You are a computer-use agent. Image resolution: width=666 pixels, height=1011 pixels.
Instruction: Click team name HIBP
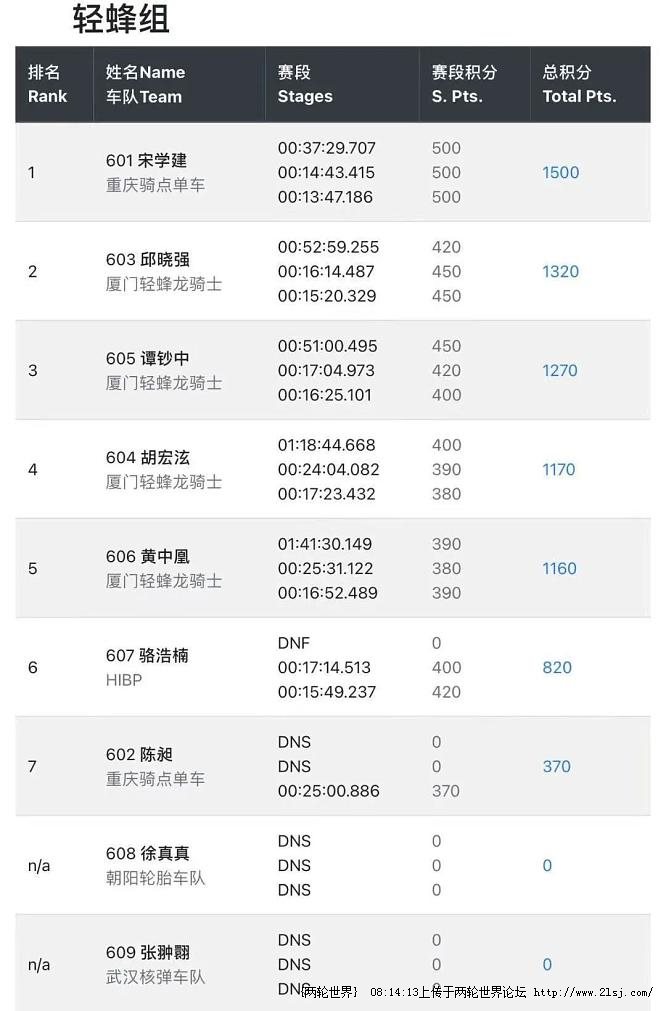pos(124,680)
